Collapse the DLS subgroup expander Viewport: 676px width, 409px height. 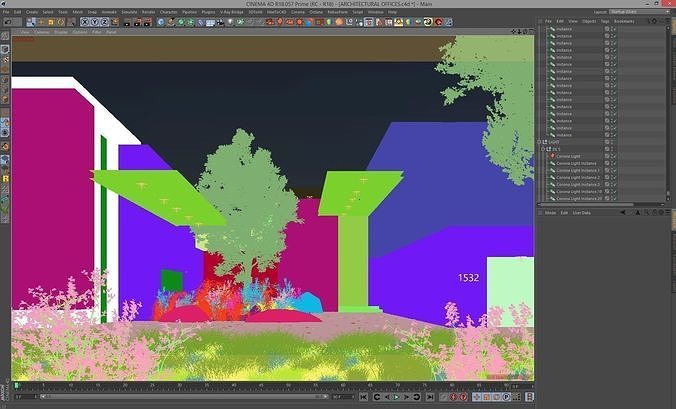tap(543, 149)
